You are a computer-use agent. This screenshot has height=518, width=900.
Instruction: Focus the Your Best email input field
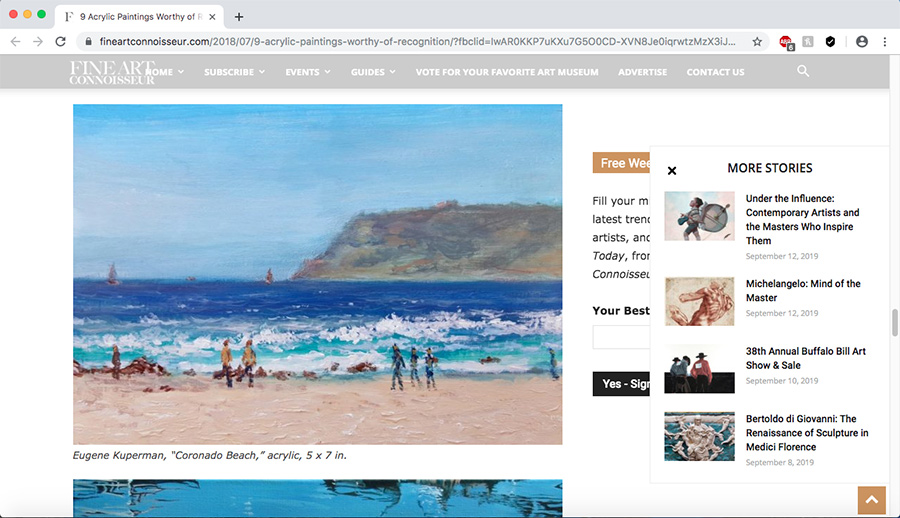(x=622, y=337)
